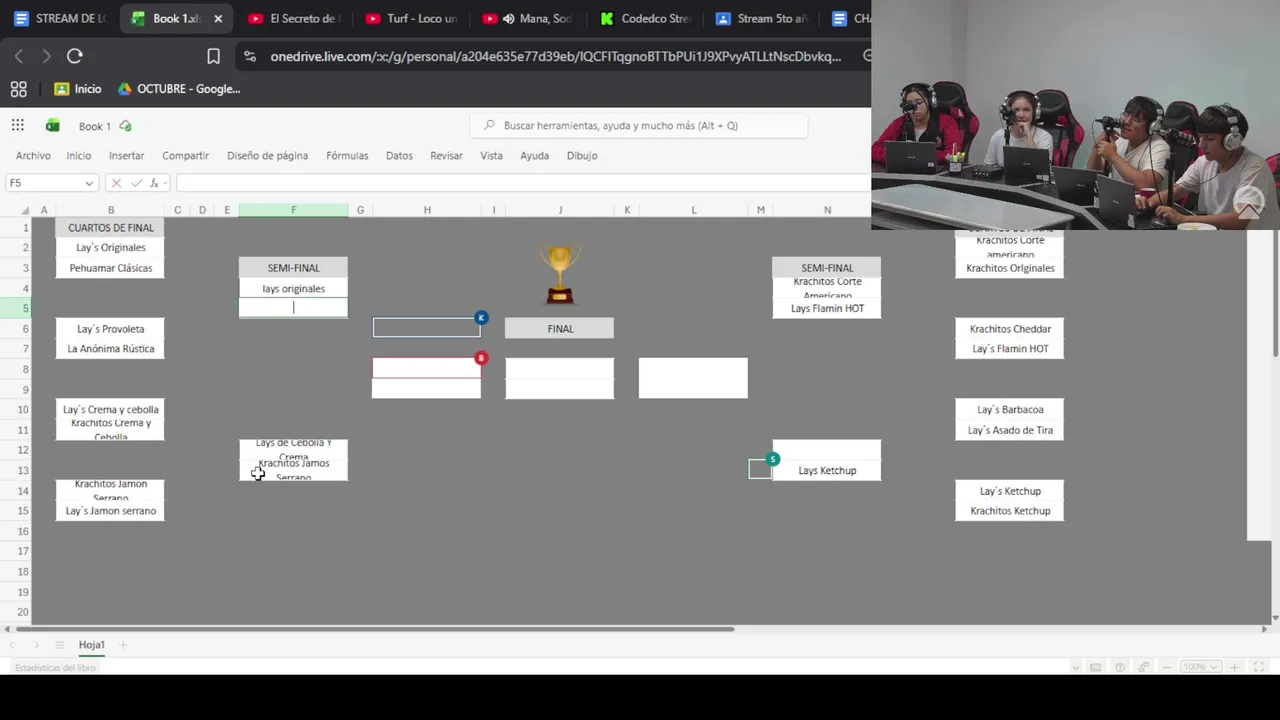Add a new sheet with the plus icon
The width and height of the screenshot is (1280, 720).
click(x=123, y=645)
